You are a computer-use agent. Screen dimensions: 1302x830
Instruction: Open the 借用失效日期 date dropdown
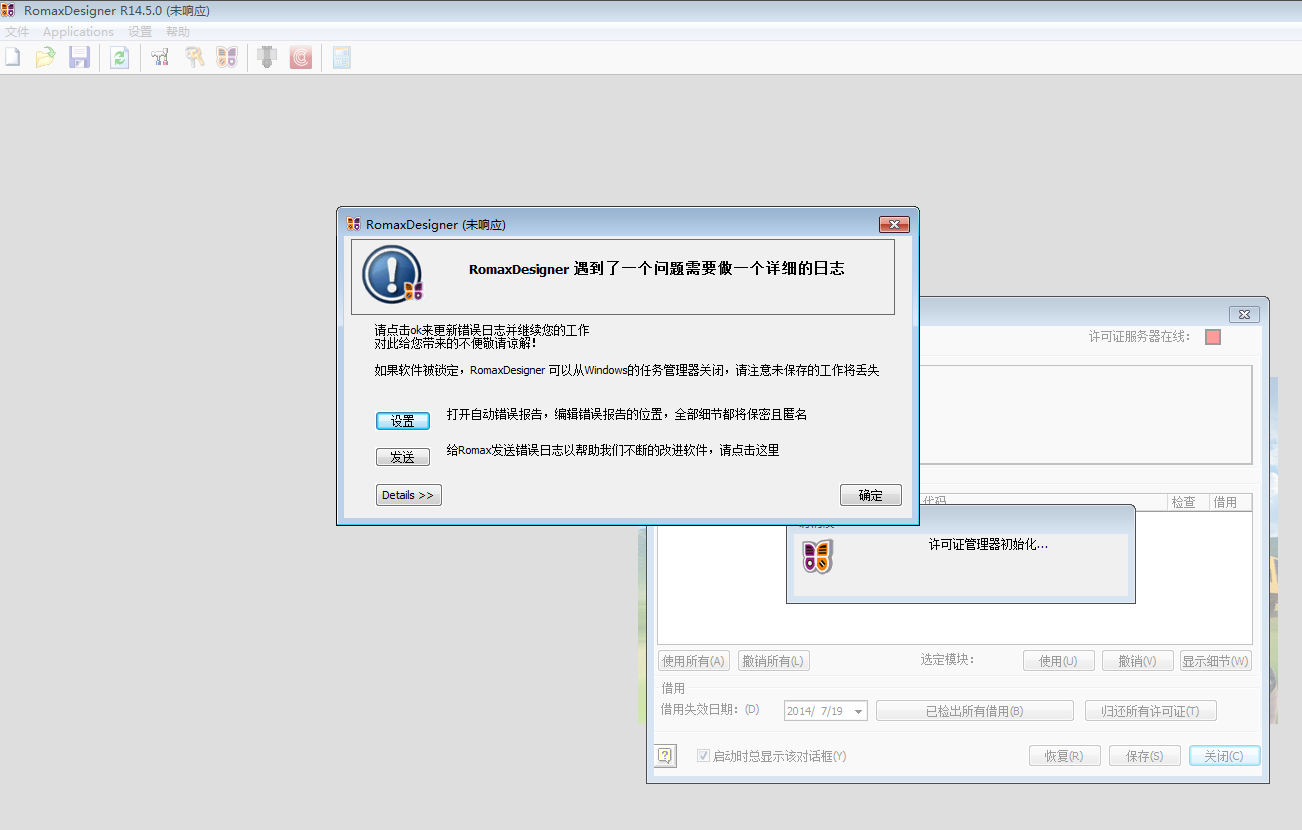coord(858,711)
